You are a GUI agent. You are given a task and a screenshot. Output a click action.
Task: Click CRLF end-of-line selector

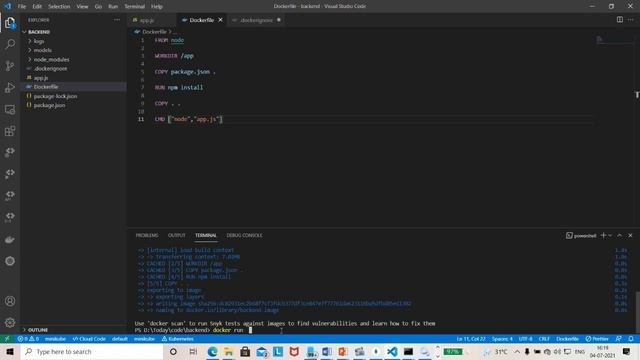544,339
